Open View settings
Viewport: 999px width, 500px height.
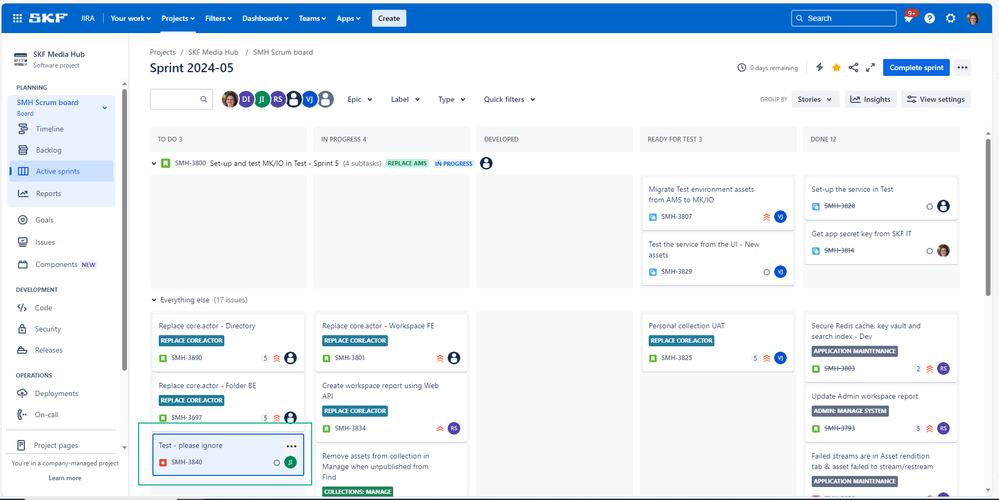[x=936, y=99]
